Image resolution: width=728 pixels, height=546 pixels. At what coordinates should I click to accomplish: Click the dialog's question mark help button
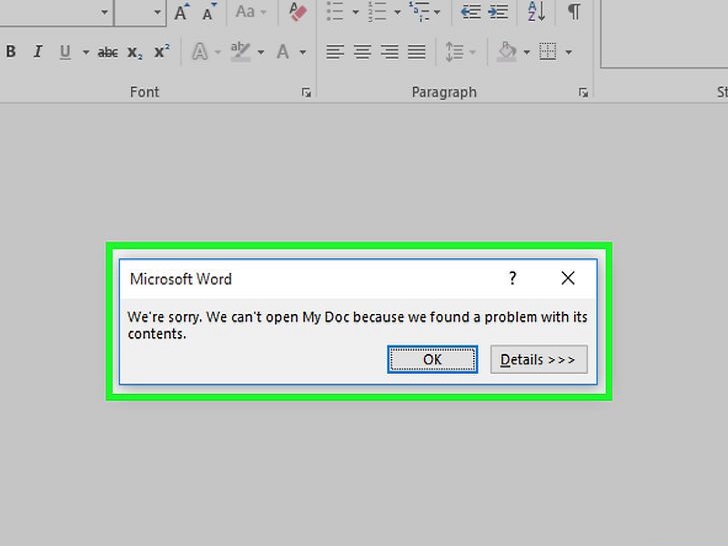[513, 279]
